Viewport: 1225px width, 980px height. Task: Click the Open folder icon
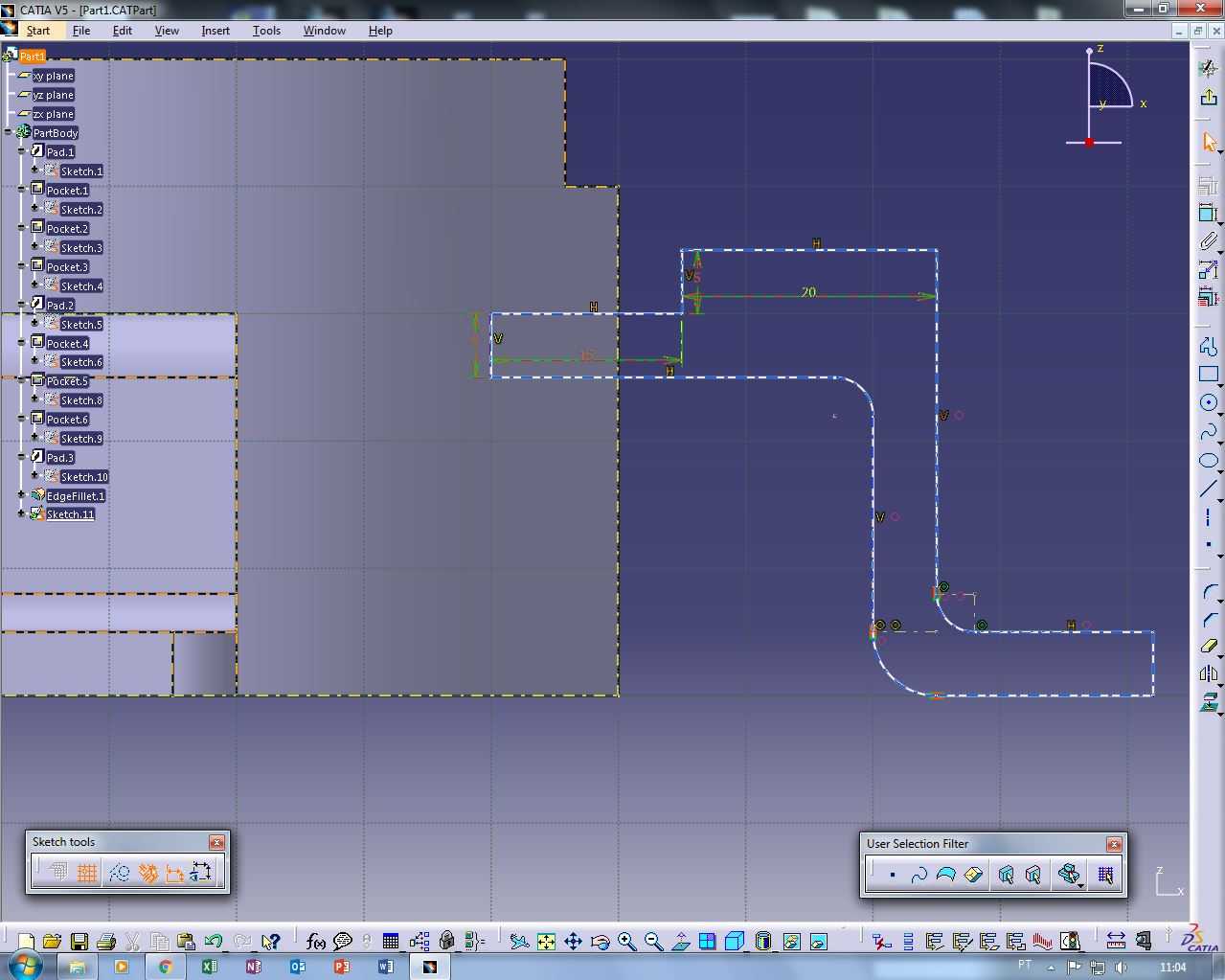pyautogui.click(x=53, y=942)
